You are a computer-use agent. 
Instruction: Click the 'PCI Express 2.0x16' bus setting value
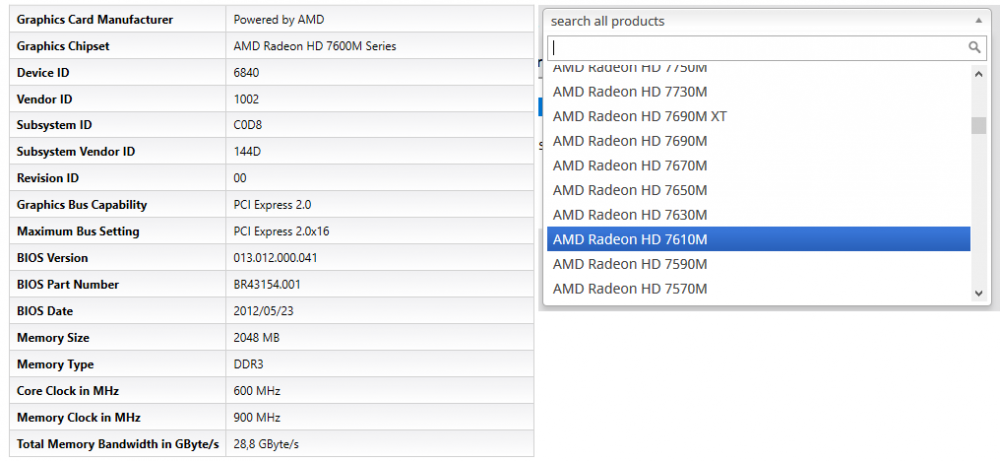click(x=281, y=231)
